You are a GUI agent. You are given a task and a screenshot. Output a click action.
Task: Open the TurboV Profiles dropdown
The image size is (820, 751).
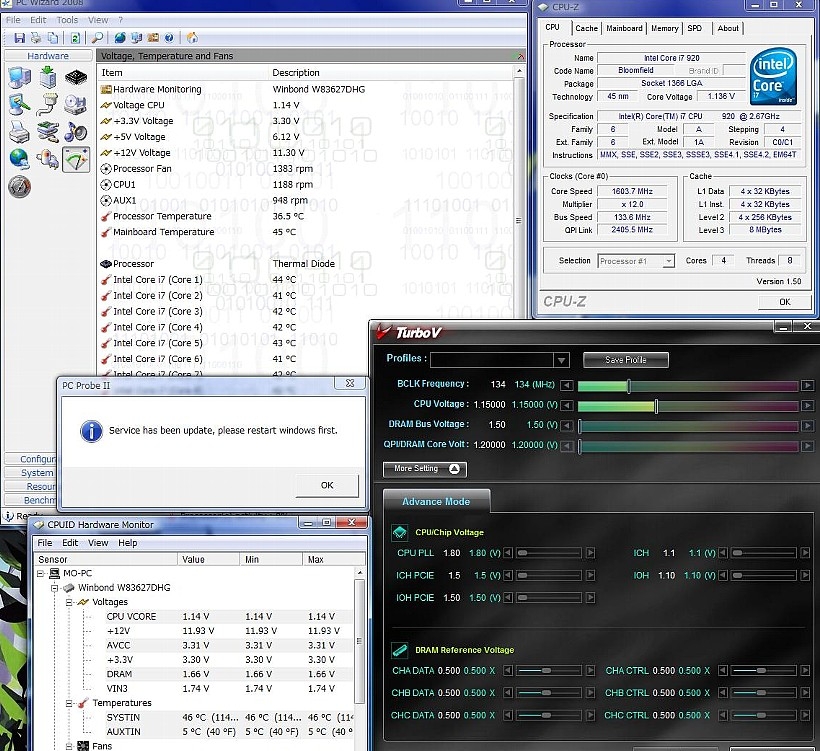pyautogui.click(x=561, y=360)
